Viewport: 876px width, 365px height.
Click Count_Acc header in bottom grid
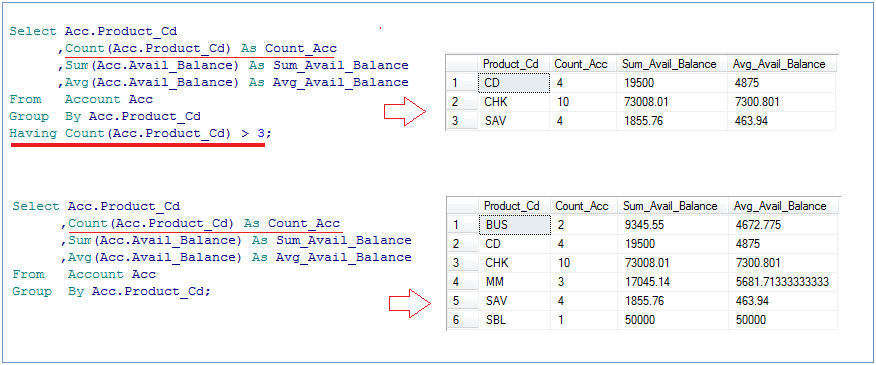(584, 206)
